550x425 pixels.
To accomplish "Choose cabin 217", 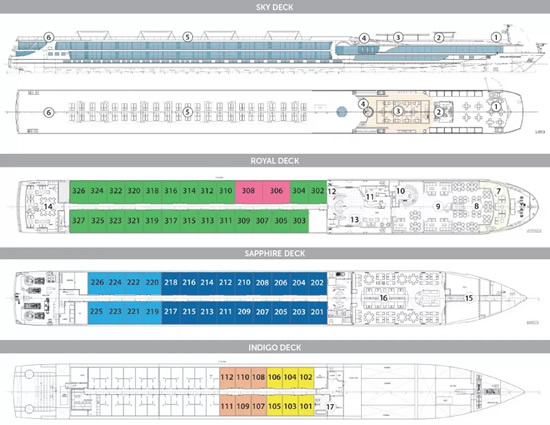I will [x=171, y=312].
